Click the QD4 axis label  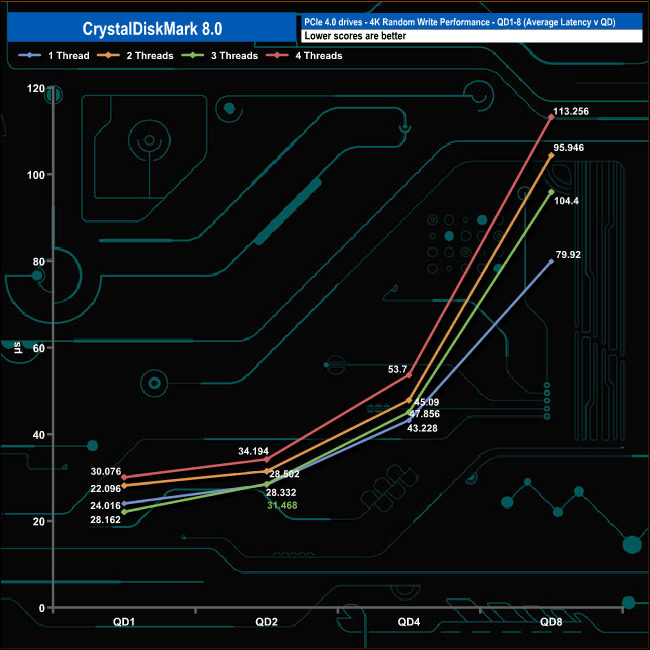click(x=409, y=622)
